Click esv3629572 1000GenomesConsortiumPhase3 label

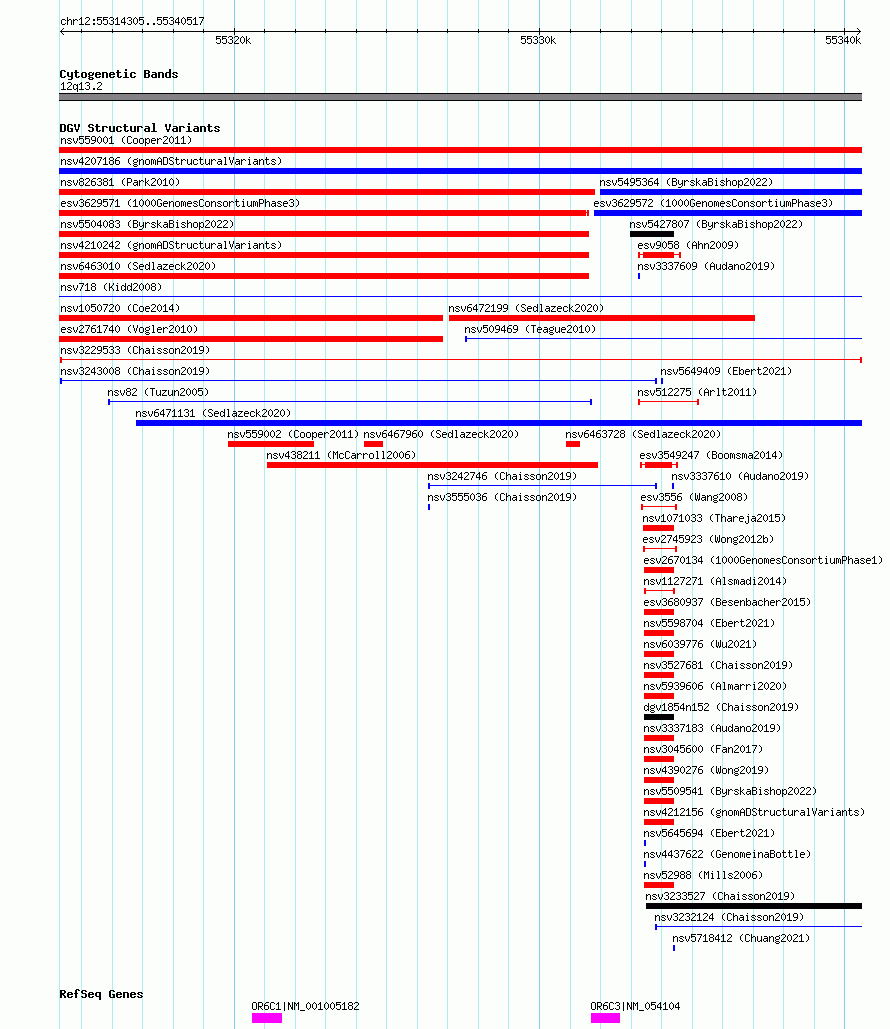tap(713, 203)
